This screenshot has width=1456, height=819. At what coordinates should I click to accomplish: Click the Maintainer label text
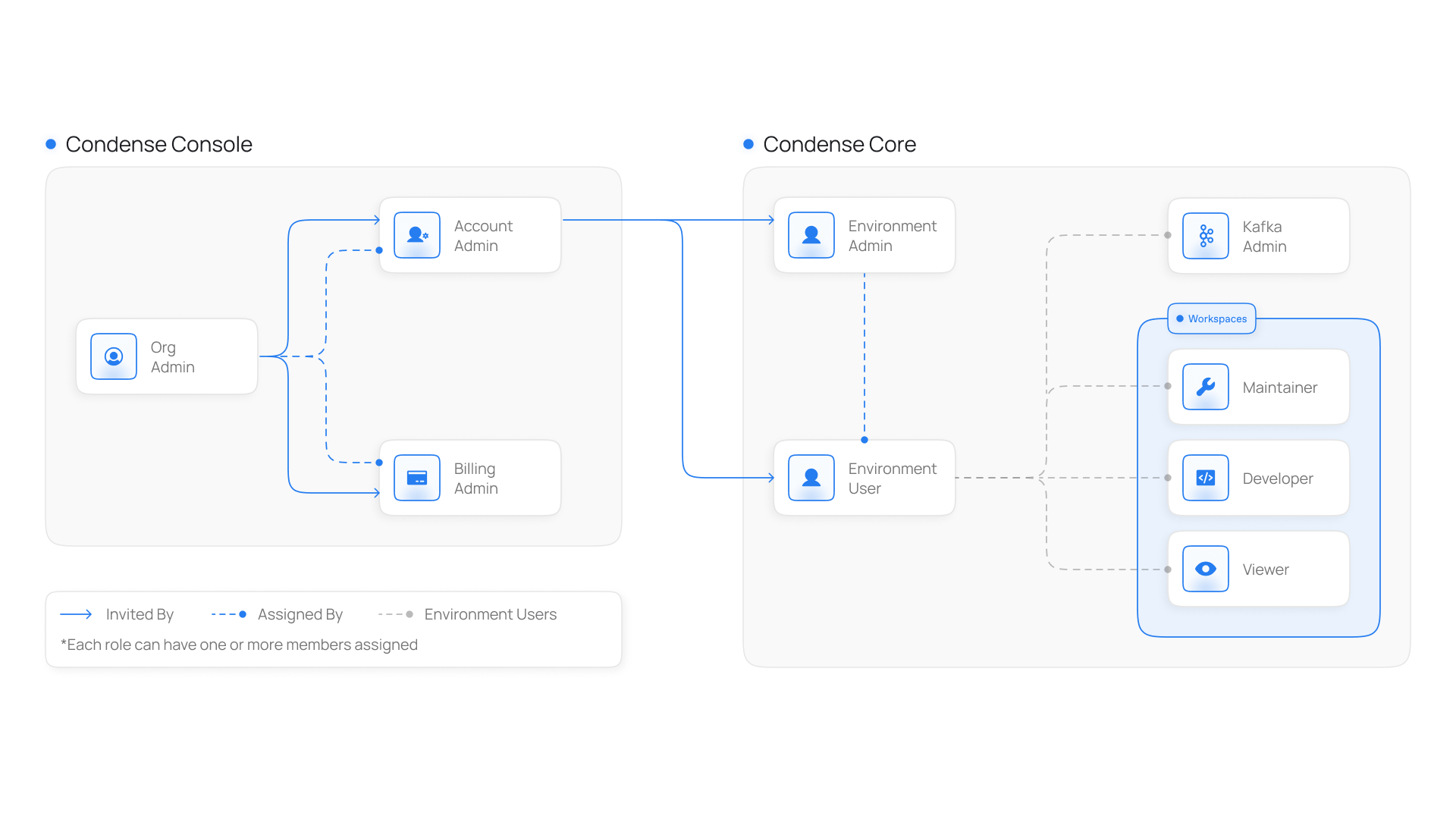[1280, 388]
